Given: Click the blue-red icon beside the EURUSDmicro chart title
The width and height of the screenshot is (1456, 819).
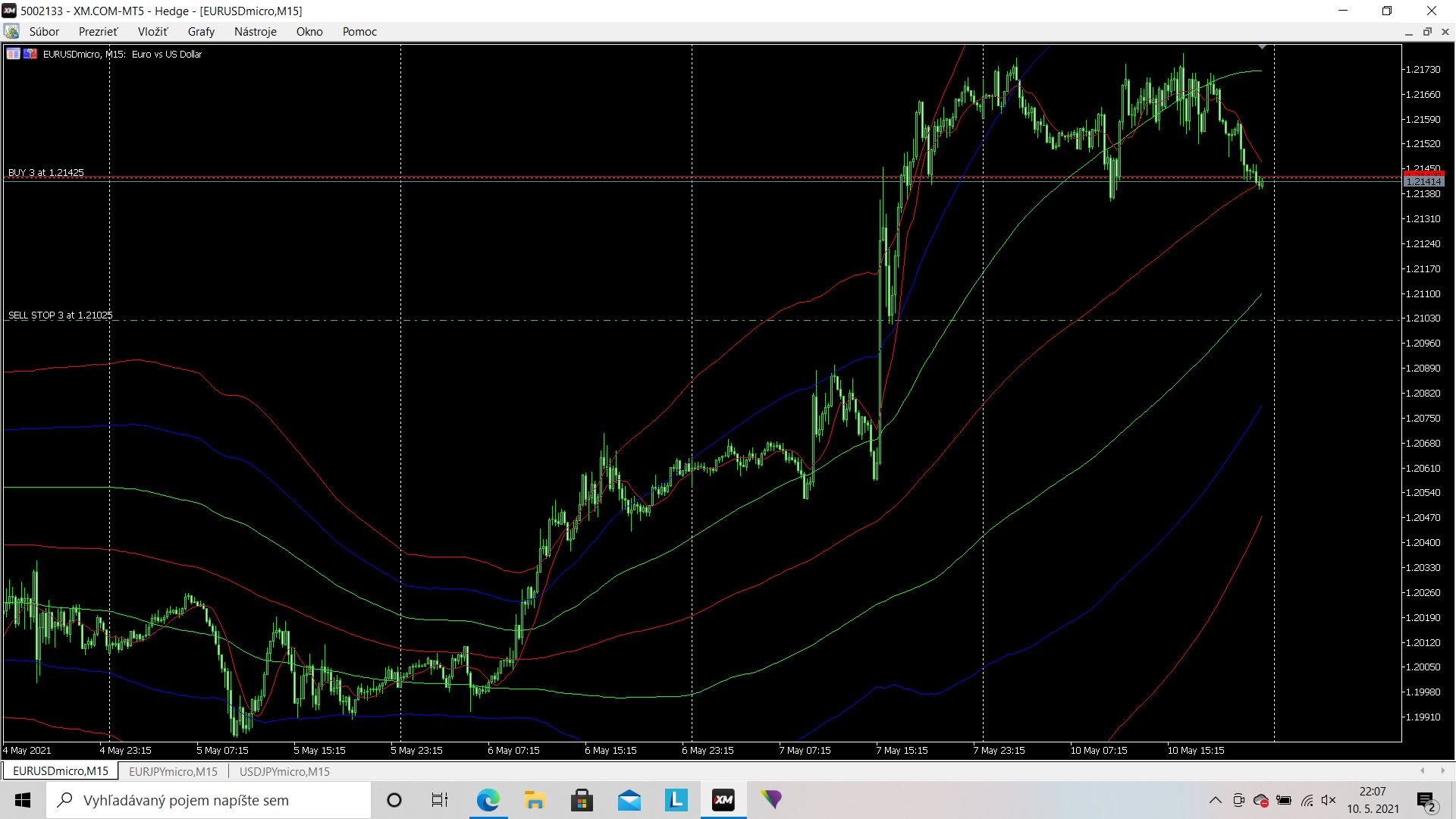Looking at the screenshot, I should tap(30, 54).
